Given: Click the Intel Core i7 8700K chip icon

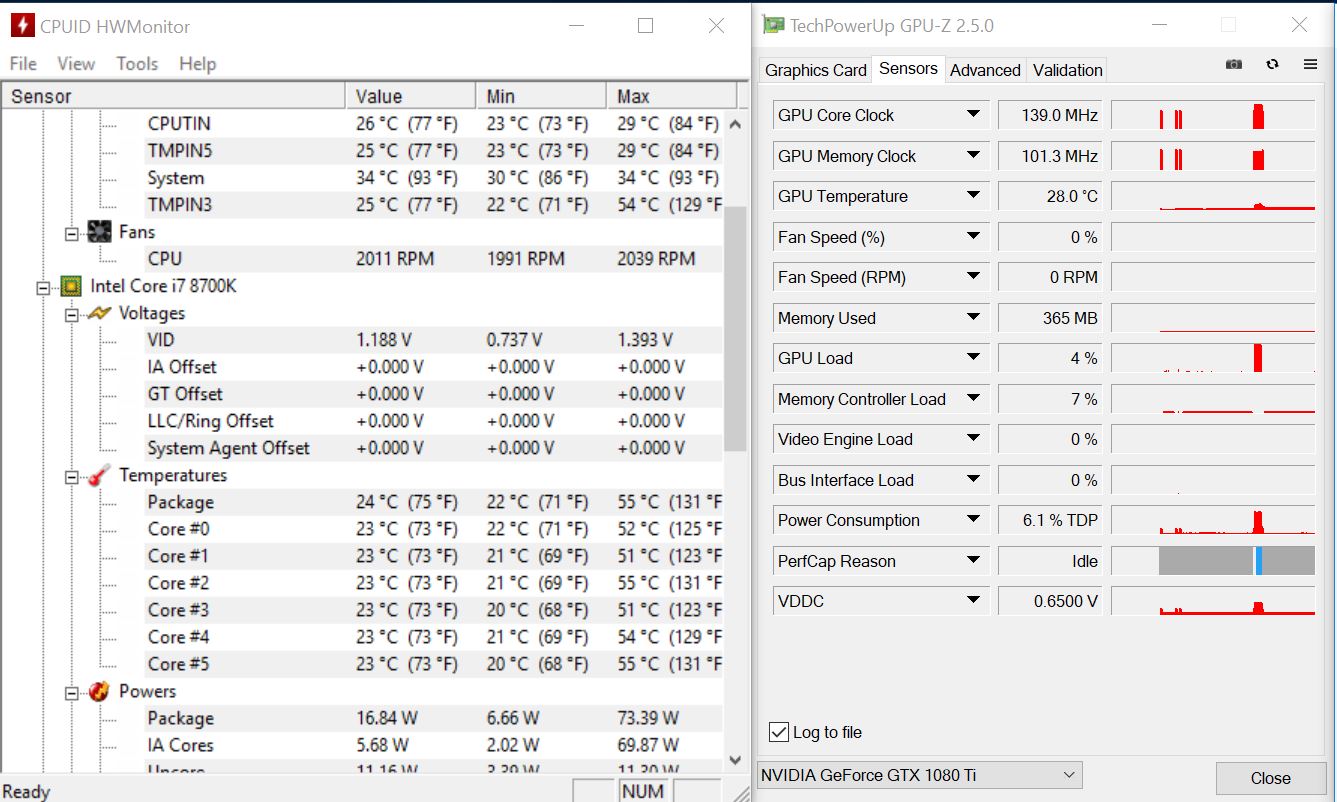Looking at the screenshot, I should 71,286.
